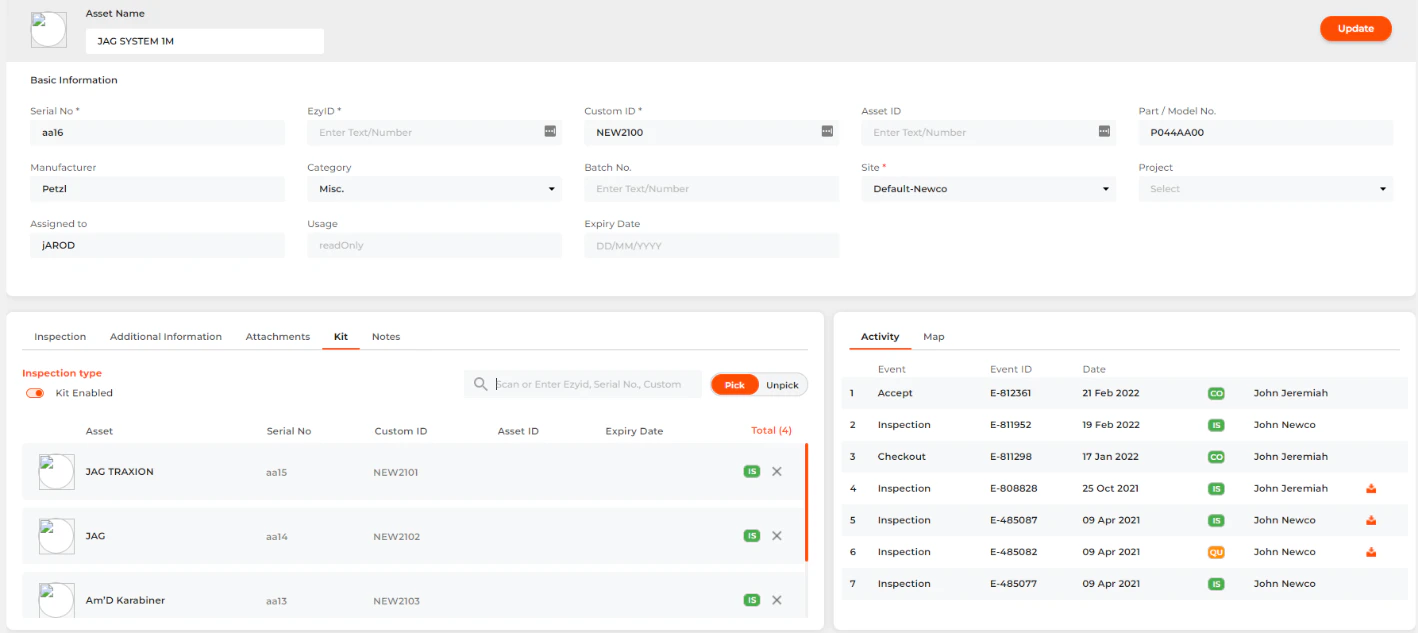
Task: Click the asset image placeholder next to Asset Name
Action: [49, 30]
